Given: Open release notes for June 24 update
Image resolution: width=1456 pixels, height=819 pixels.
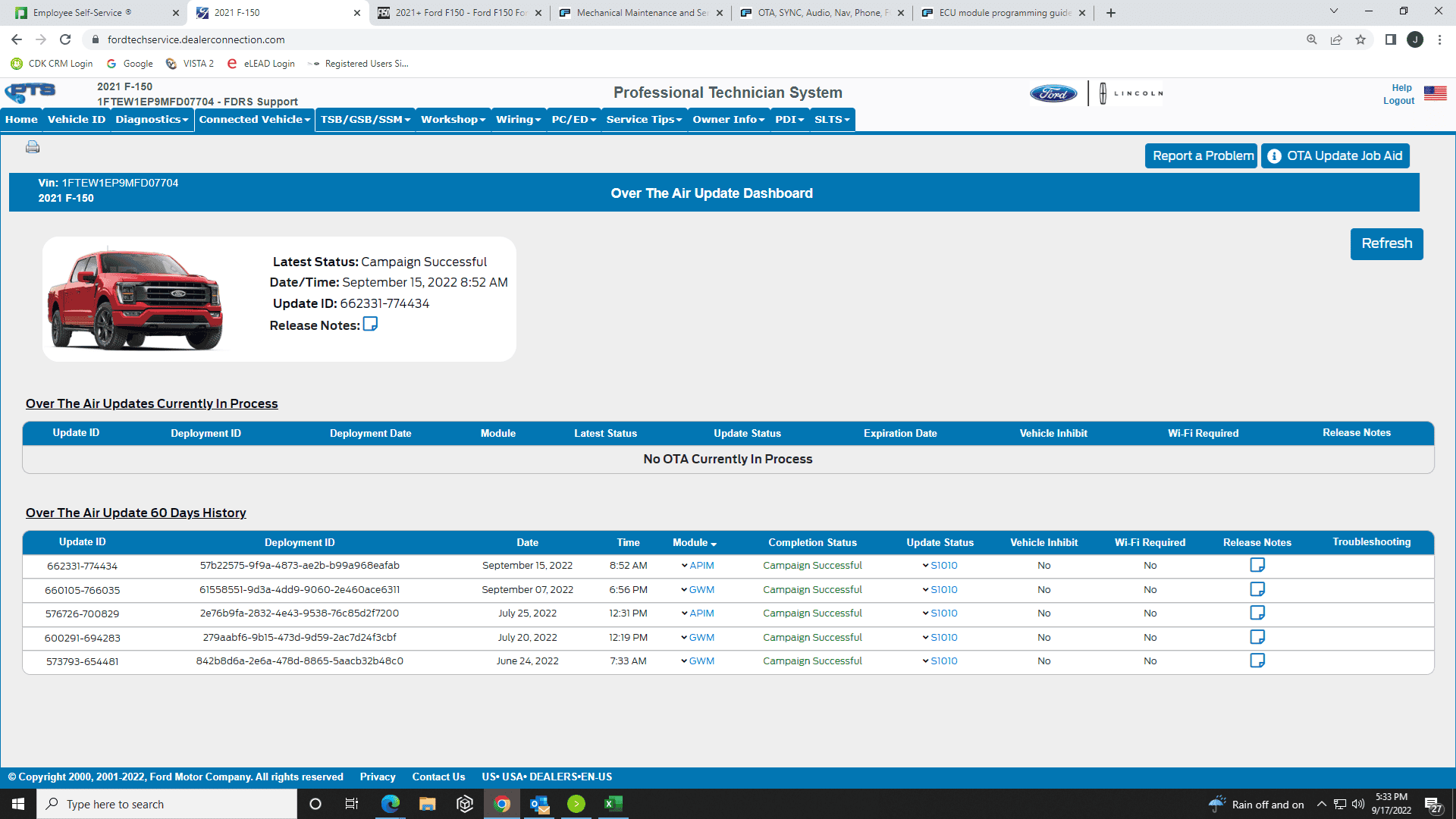Looking at the screenshot, I should [x=1257, y=661].
